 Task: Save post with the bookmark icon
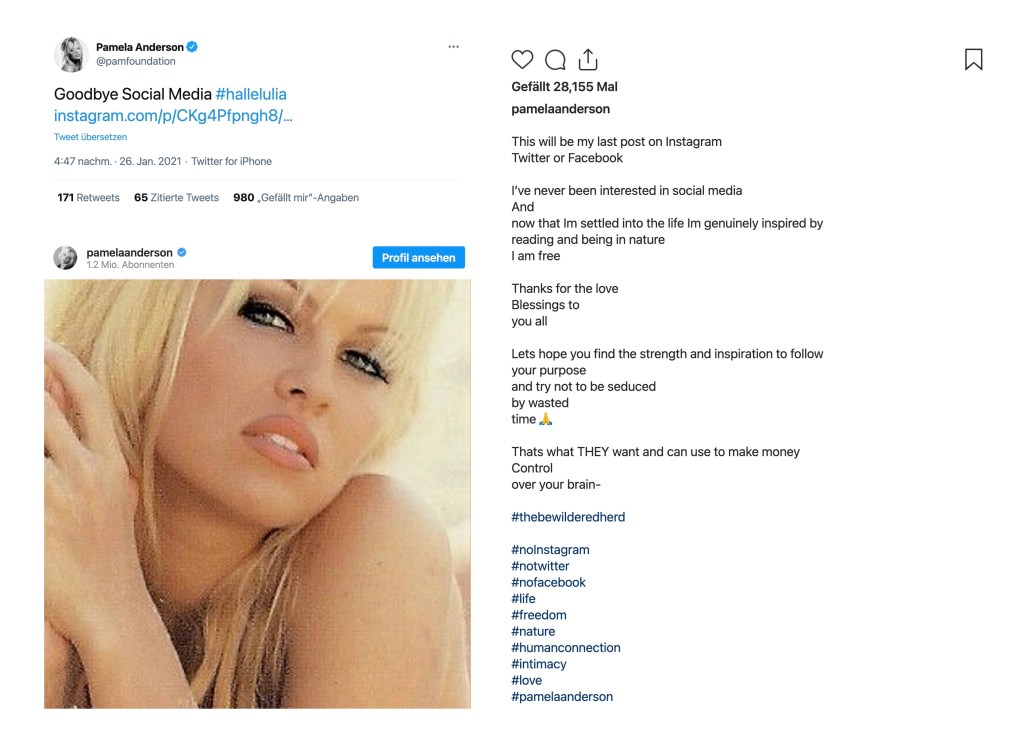973,60
